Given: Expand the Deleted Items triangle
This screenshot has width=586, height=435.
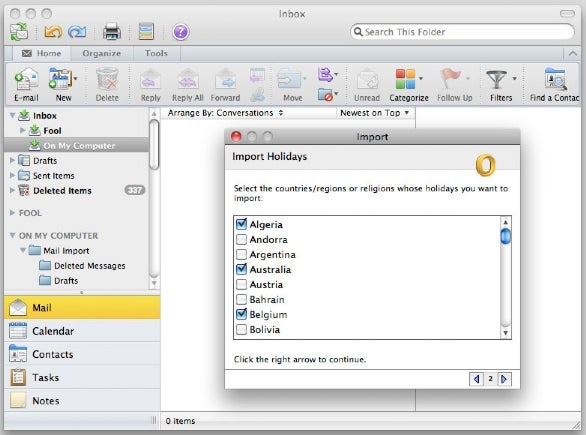Looking at the screenshot, I should pos(12,190).
